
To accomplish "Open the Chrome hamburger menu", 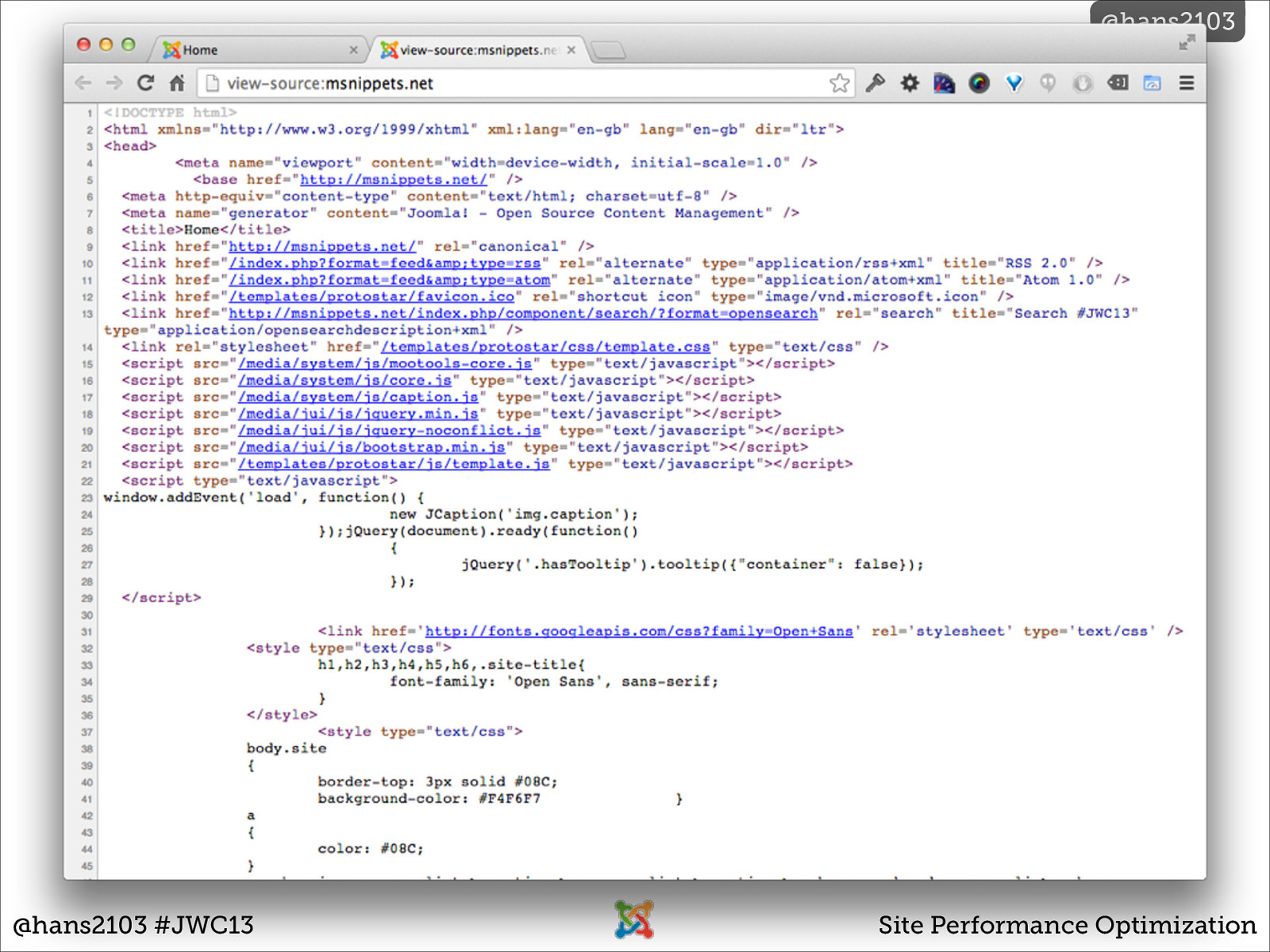I will point(1187,83).
